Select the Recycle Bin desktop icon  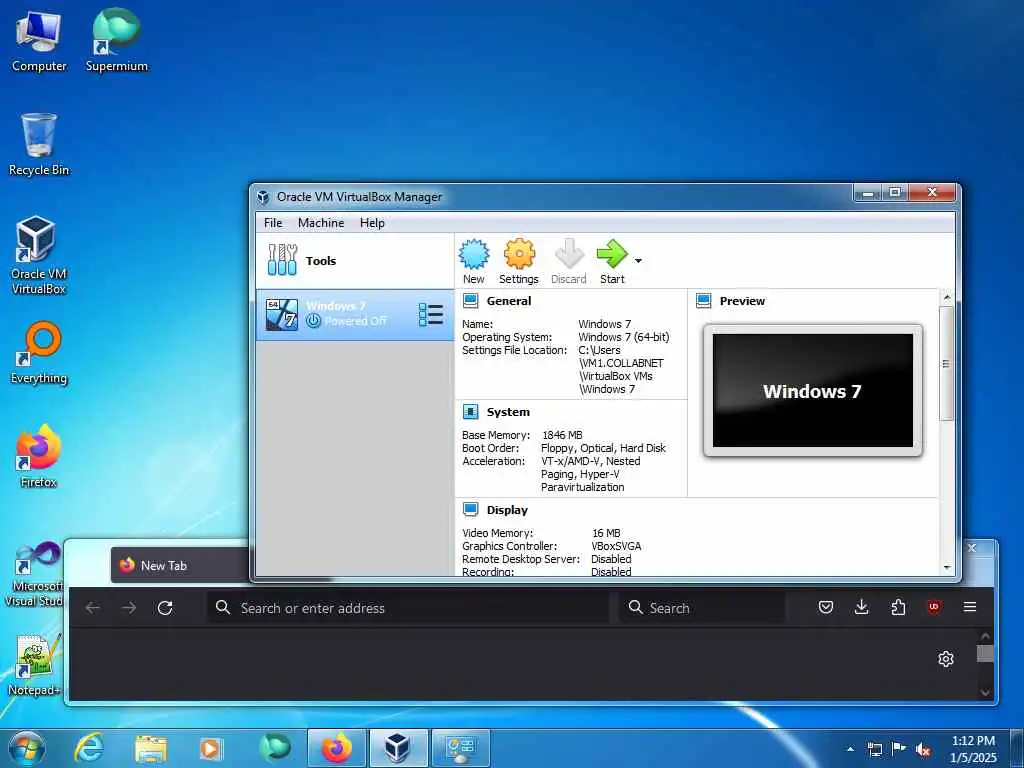click(39, 145)
